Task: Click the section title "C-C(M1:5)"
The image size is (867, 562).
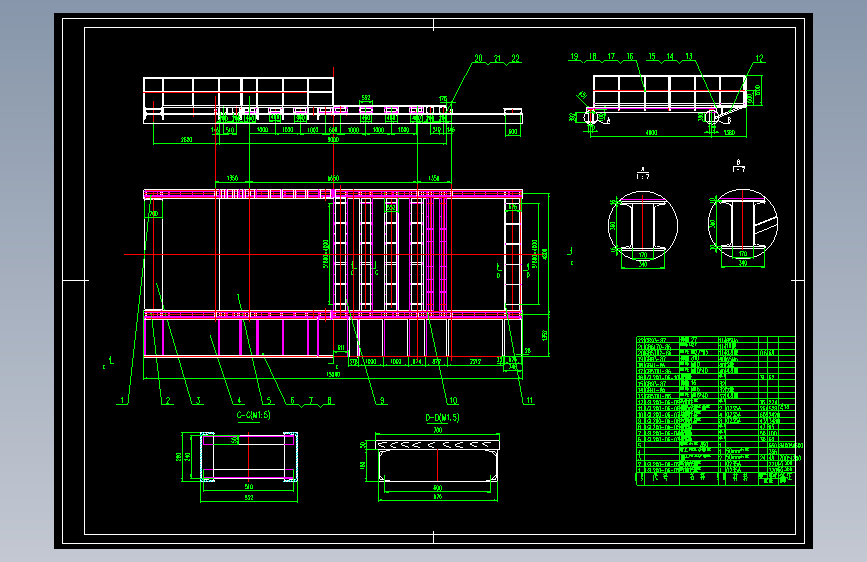Action: pyautogui.click(x=253, y=415)
